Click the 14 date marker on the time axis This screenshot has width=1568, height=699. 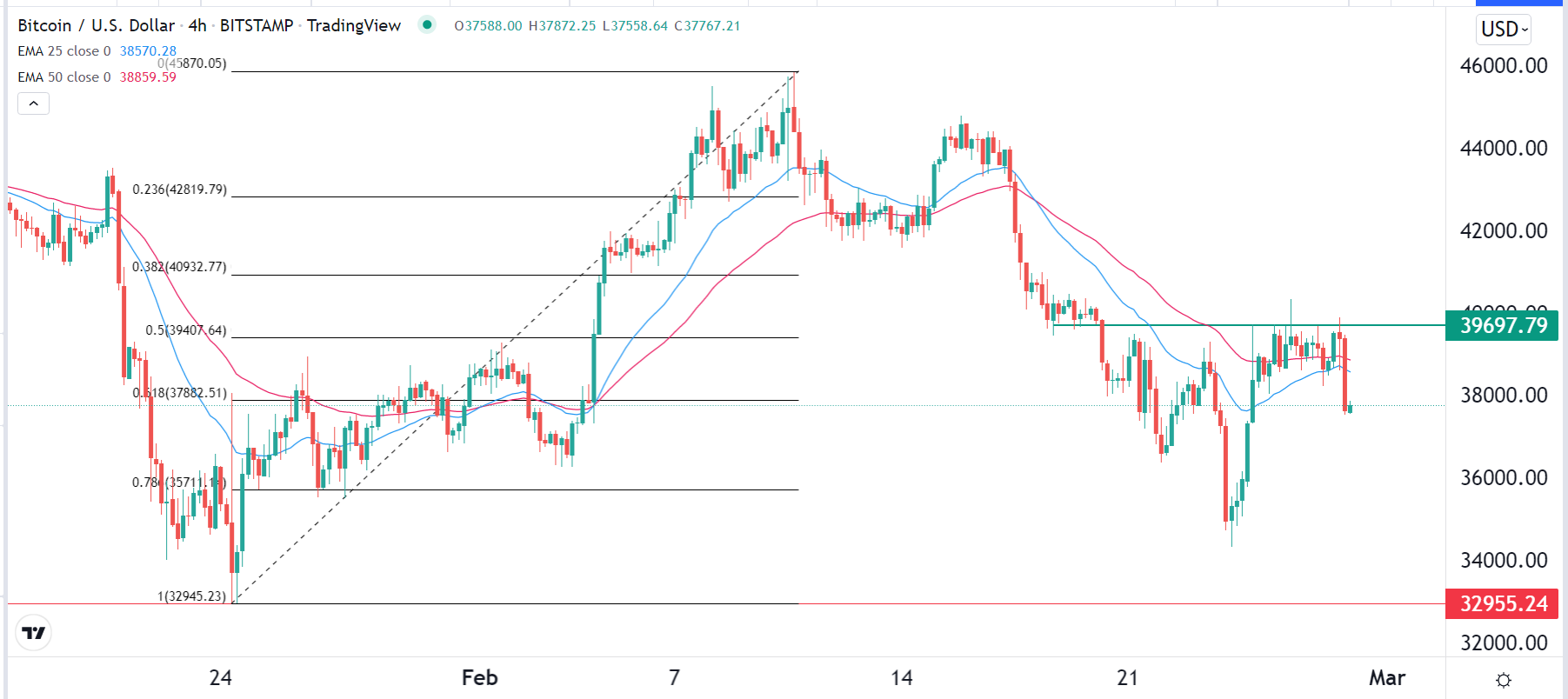pyautogui.click(x=902, y=678)
